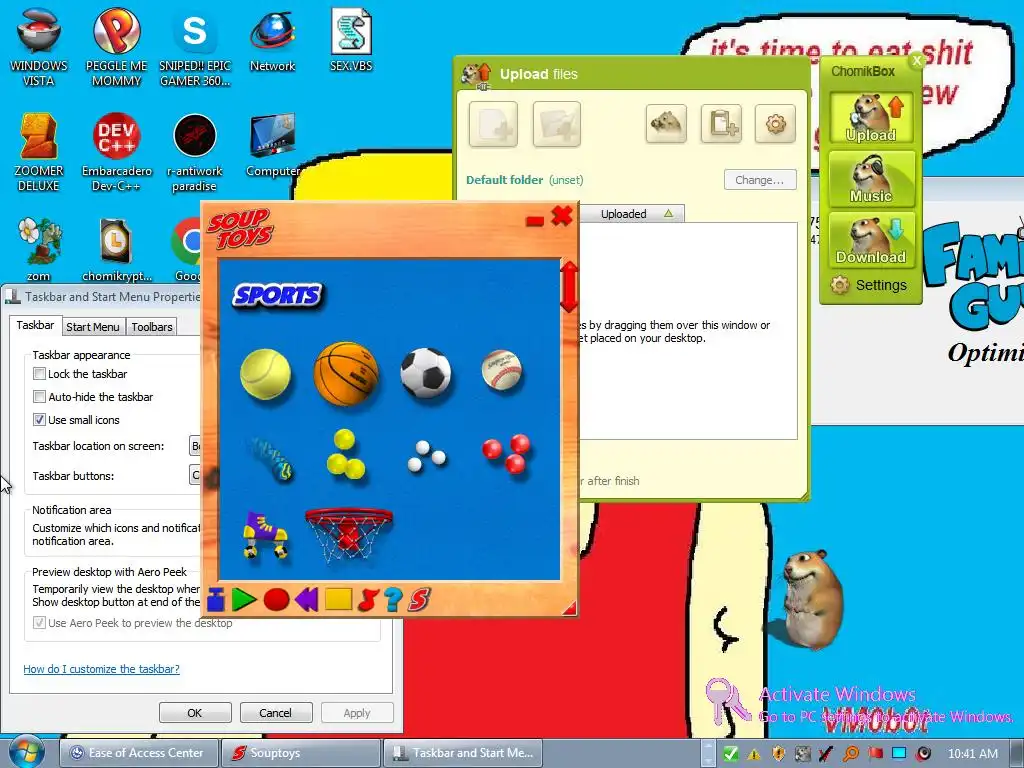The image size is (1024, 768).
Task: Click the orange shield tray icon
Action: click(x=778, y=754)
